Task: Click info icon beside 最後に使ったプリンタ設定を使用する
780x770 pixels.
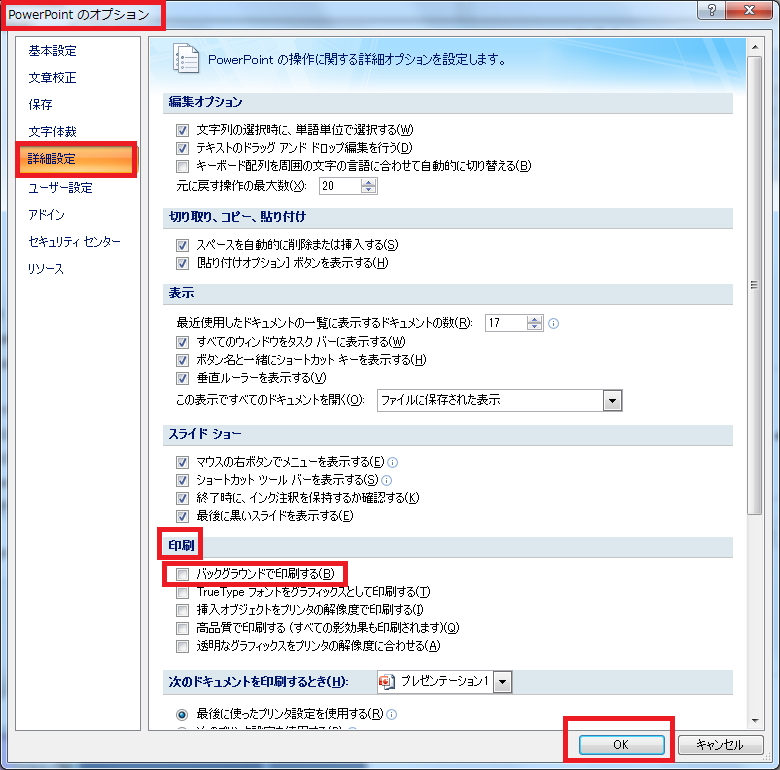Action: pos(391,715)
